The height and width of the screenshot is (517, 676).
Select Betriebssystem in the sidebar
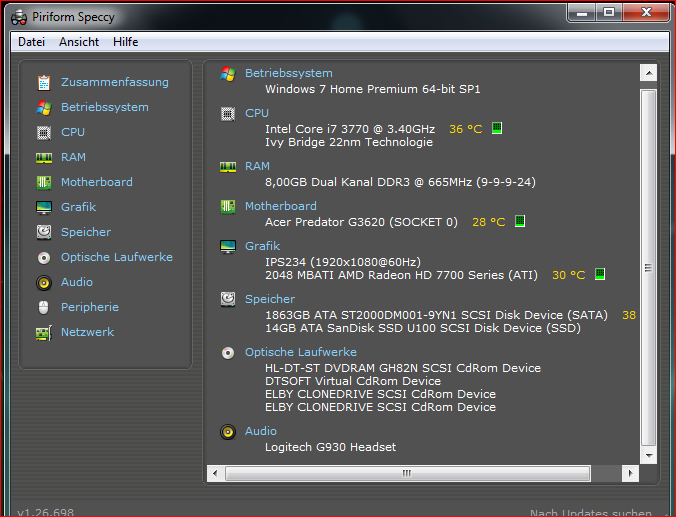coord(105,107)
